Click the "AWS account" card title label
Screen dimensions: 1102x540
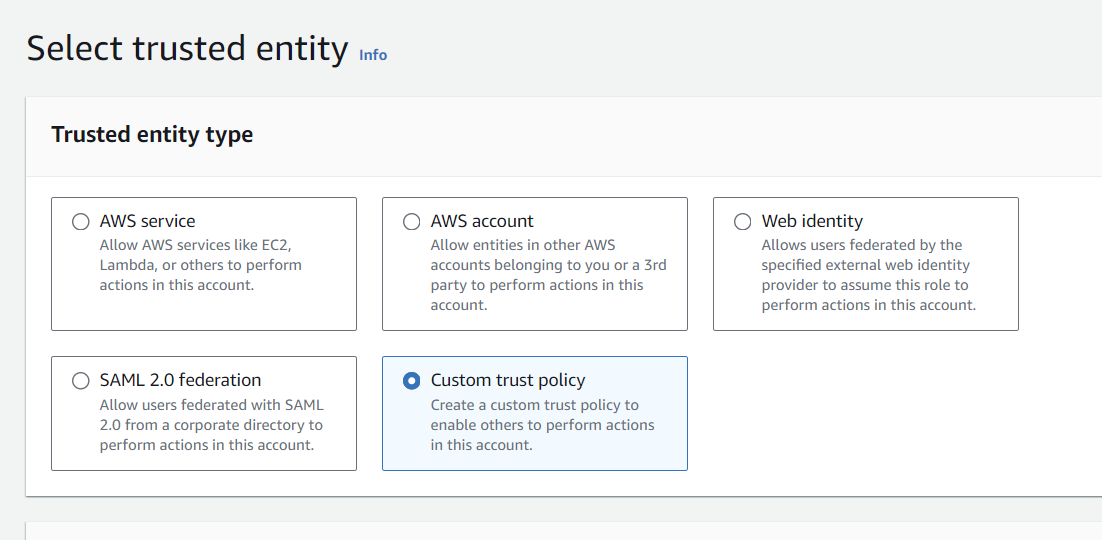[x=482, y=221]
